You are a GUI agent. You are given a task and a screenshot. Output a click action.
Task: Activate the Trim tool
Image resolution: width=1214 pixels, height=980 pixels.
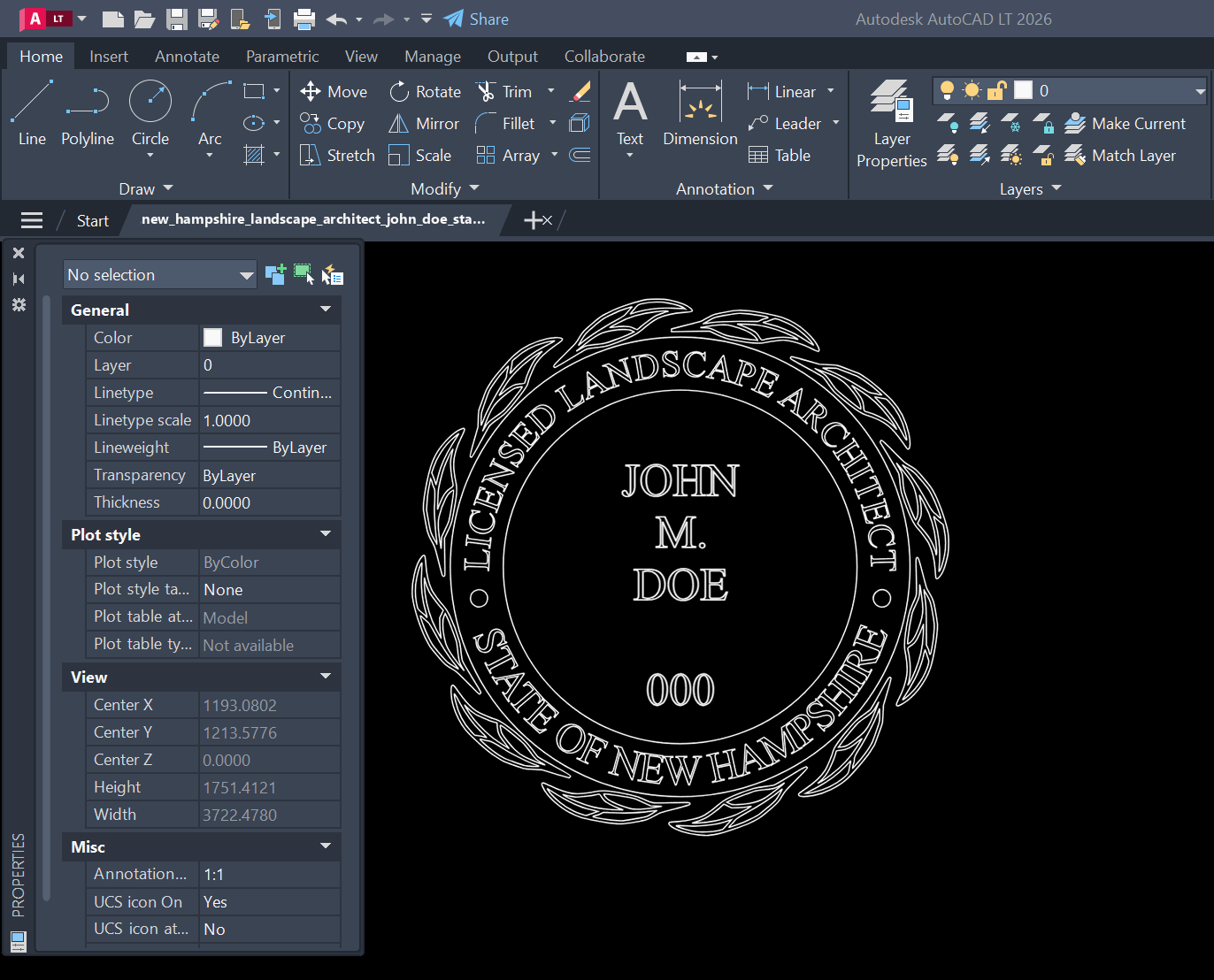coord(504,92)
